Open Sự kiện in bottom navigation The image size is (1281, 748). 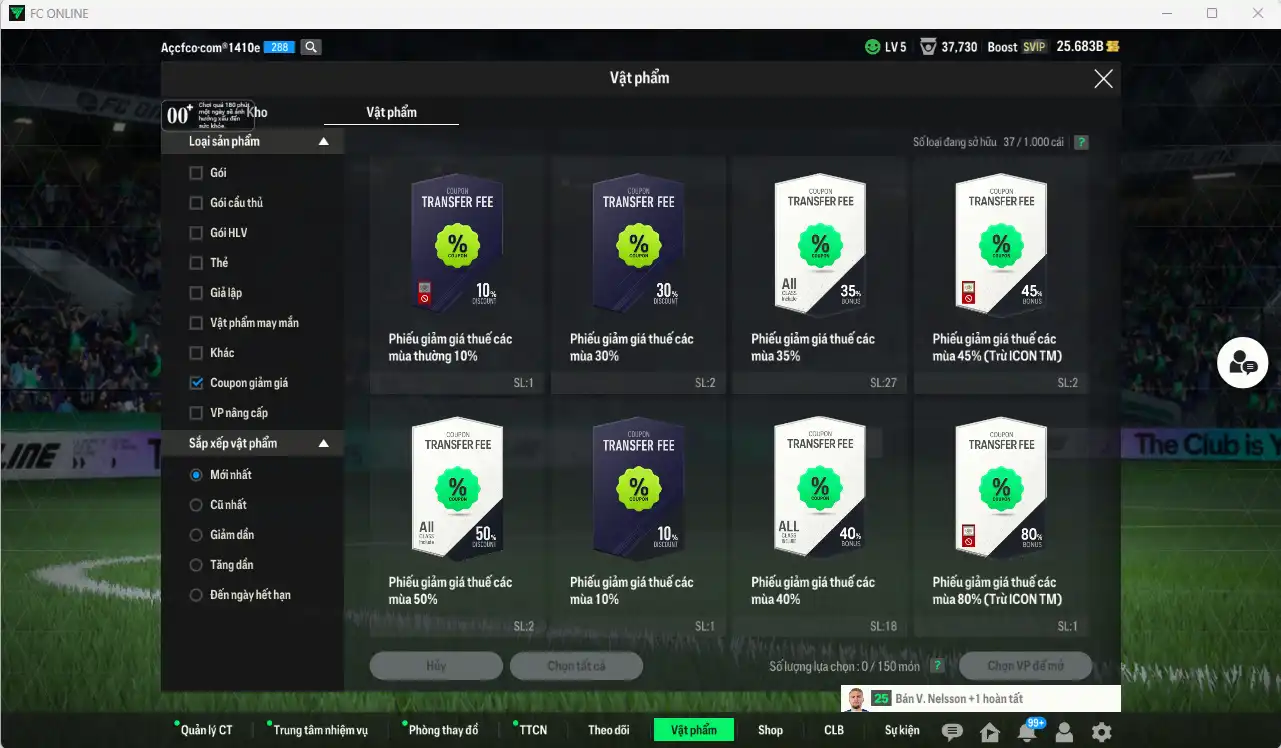[x=902, y=730]
